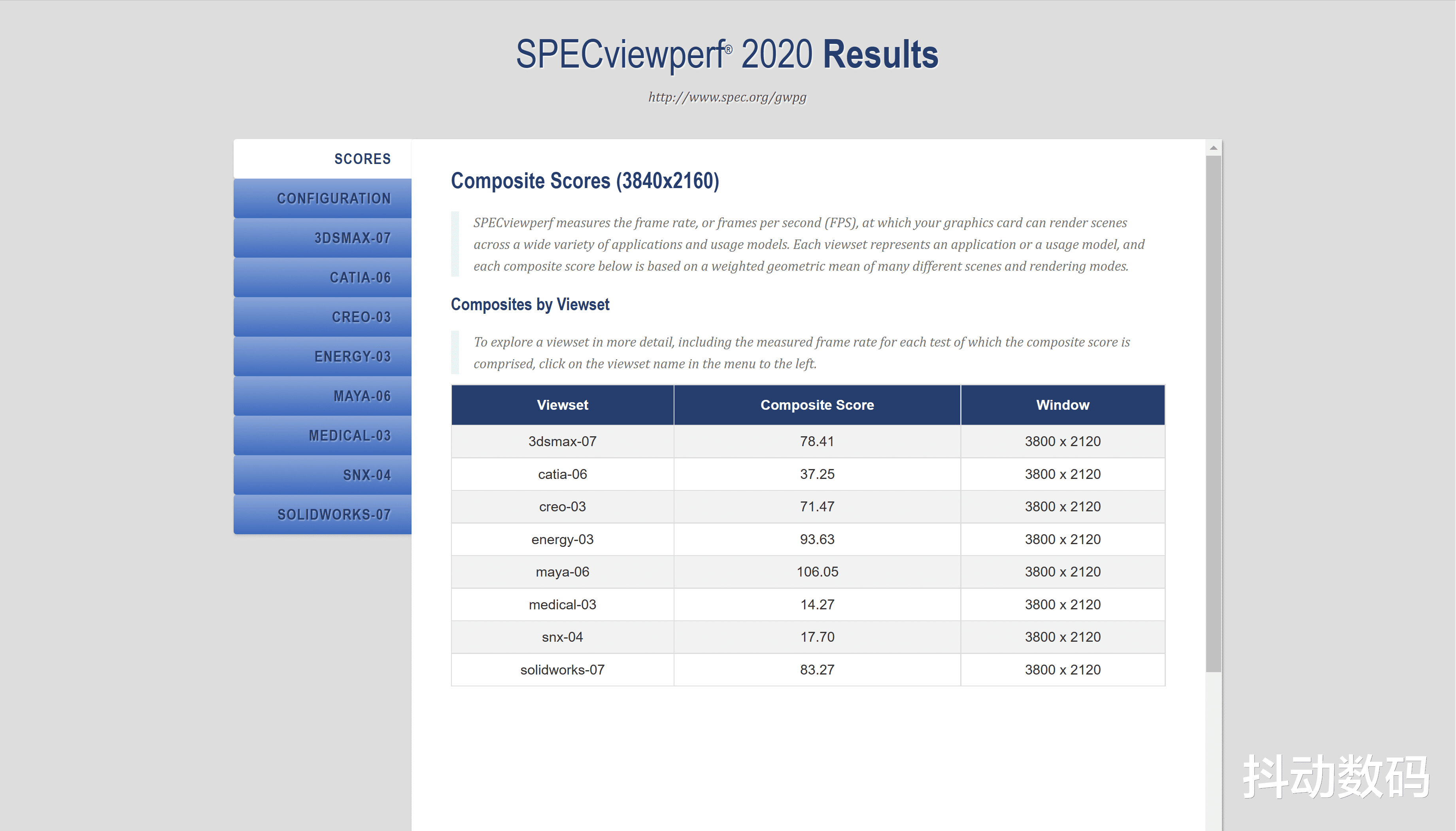Click the Composite Scores (3840x2160) heading
This screenshot has height=831, width=1456.
click(x=585, y=181)
